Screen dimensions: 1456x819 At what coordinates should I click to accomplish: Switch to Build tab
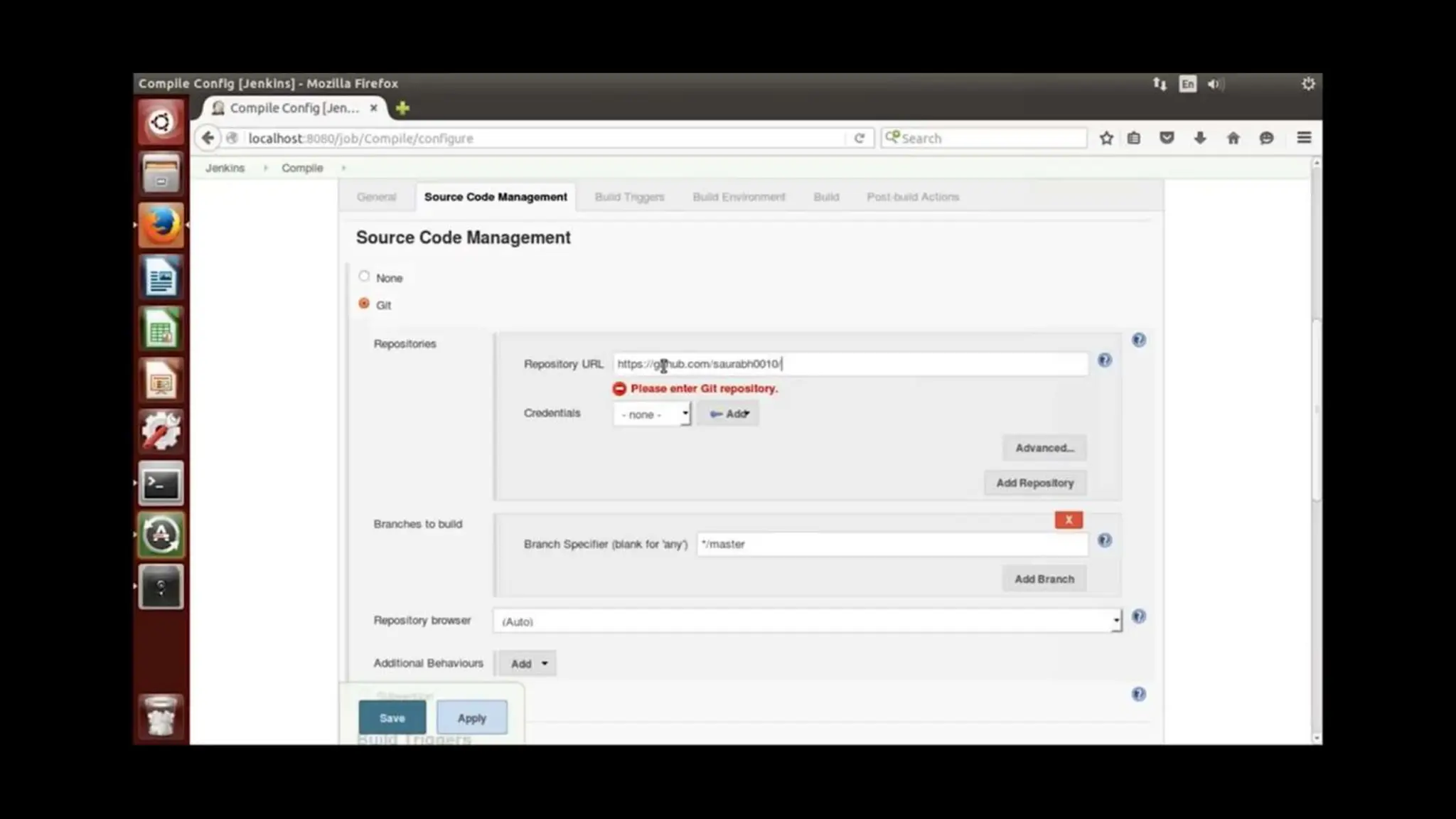click(x=826, y=197)
